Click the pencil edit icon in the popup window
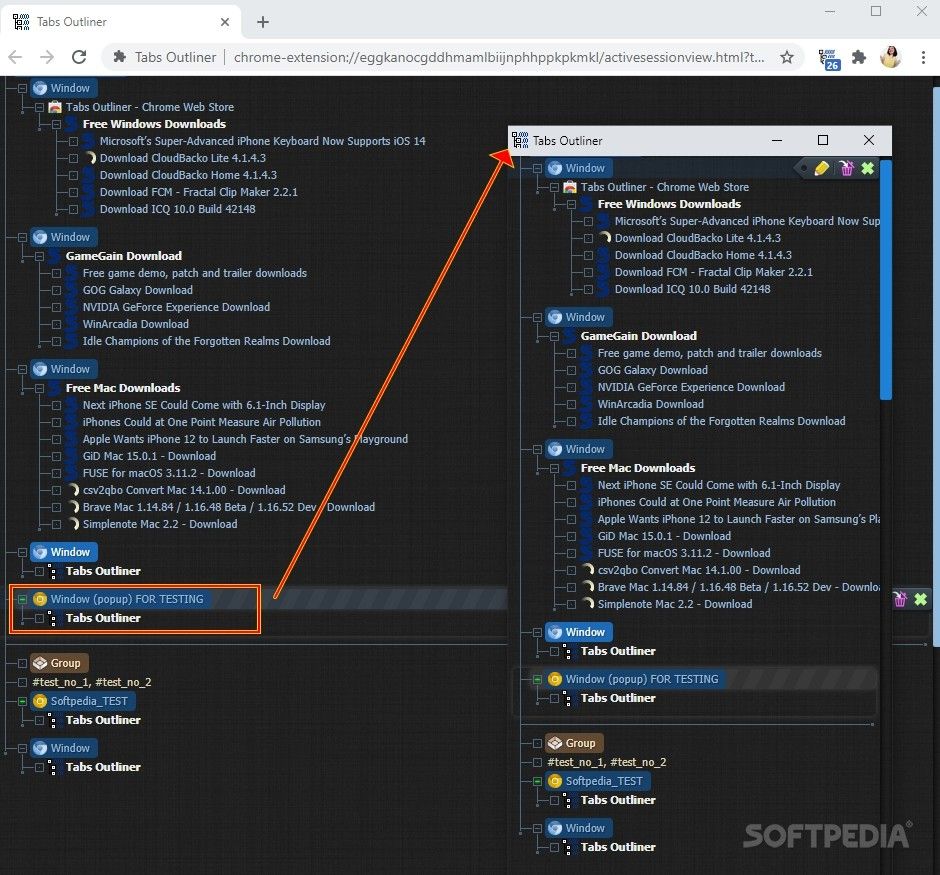The width and height of the screenshot is (940, 875). (822, 168)
